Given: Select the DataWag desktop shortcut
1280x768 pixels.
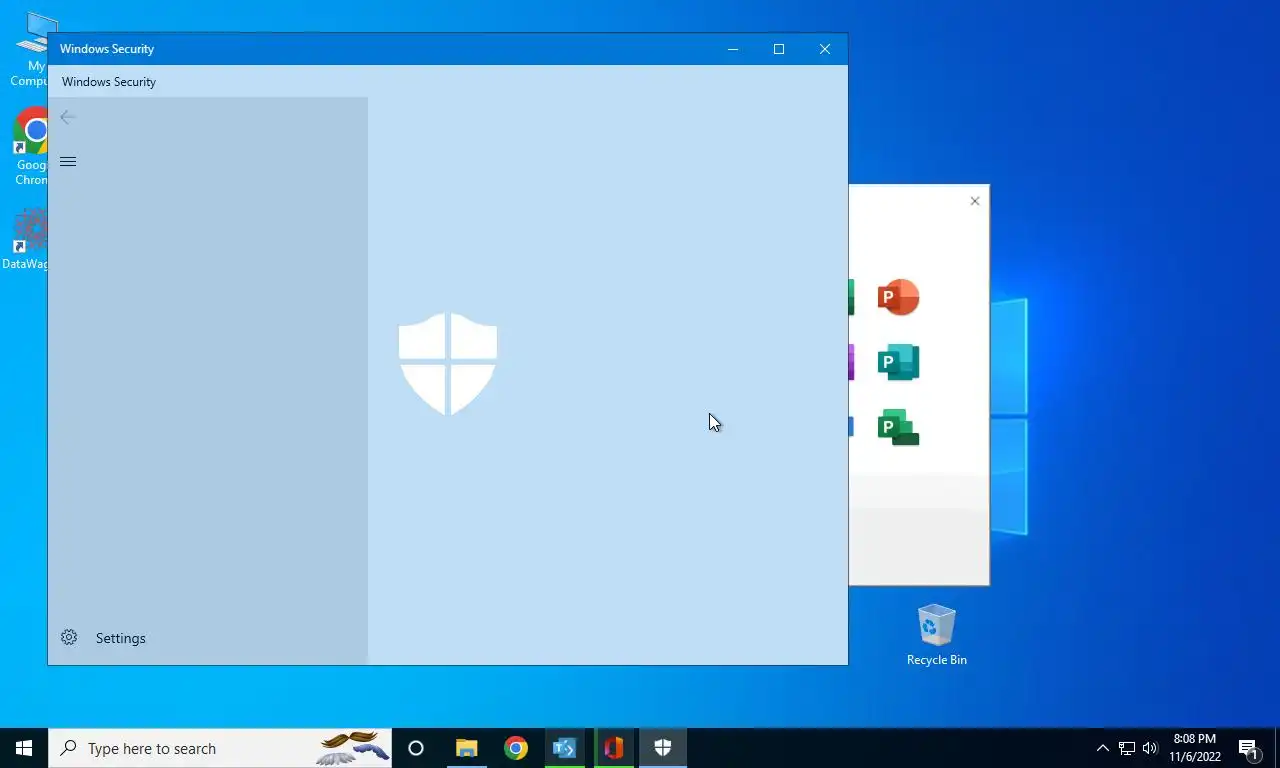Looking at the screenshot, I should point(26,240).
